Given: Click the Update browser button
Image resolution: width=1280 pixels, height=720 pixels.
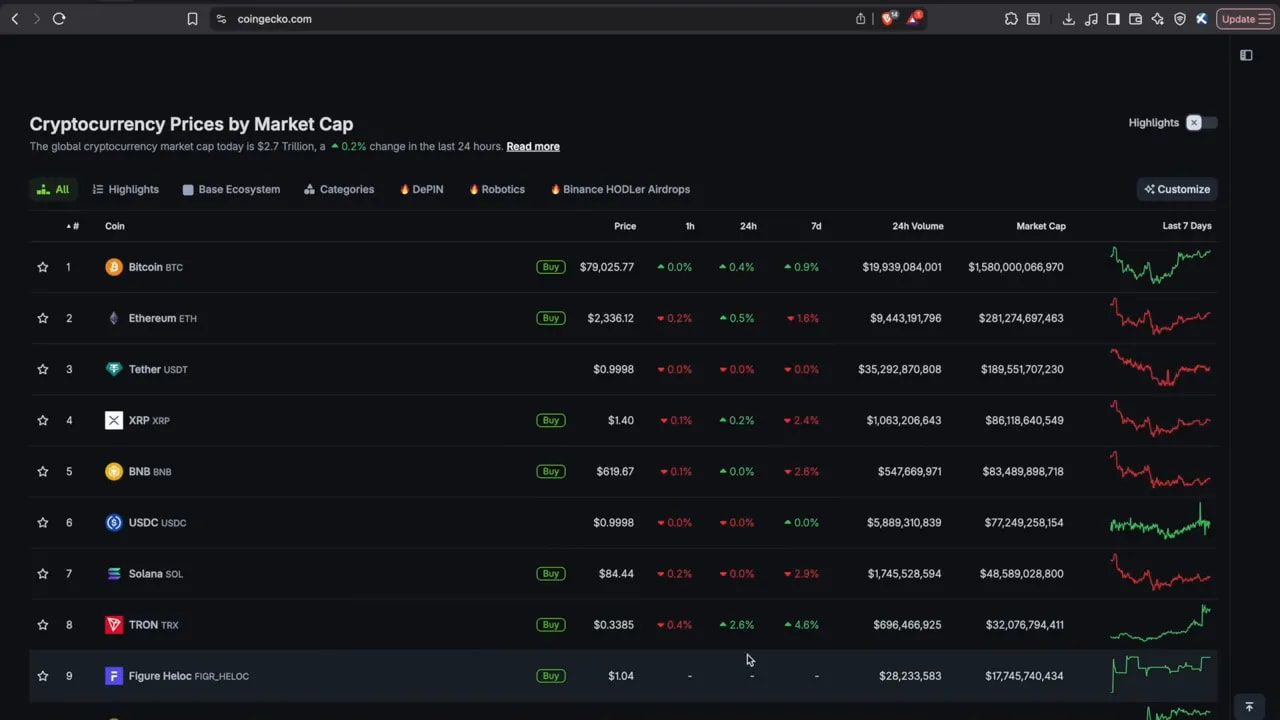Looking at the screenshot, I should click(x=1246, y=19).
